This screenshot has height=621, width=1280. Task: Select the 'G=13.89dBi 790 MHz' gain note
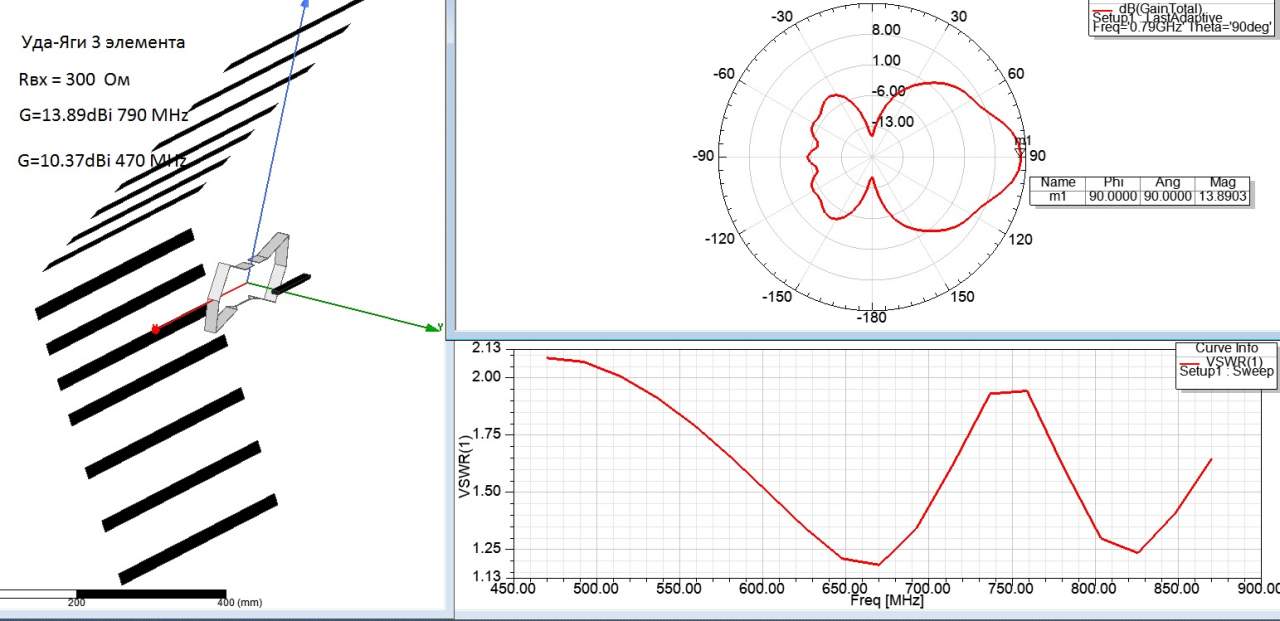[104, 115]
